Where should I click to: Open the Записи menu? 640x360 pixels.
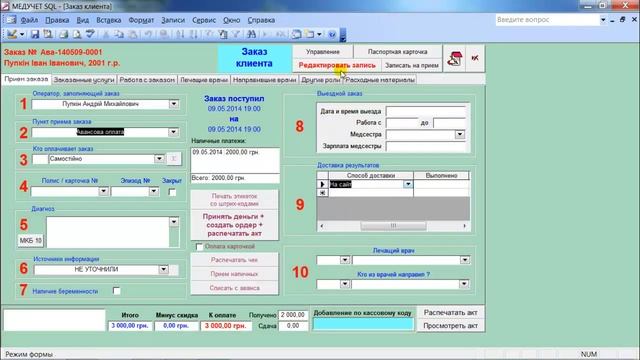[x=173, y=20]
